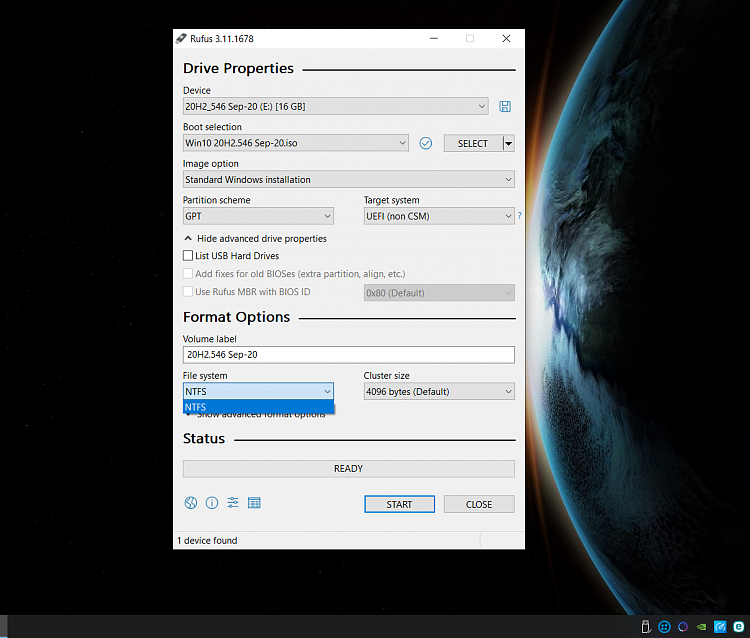This screenshot has width=750, height=638.
Task: Open the settings sliders icon
Action: tap(233, 503)
